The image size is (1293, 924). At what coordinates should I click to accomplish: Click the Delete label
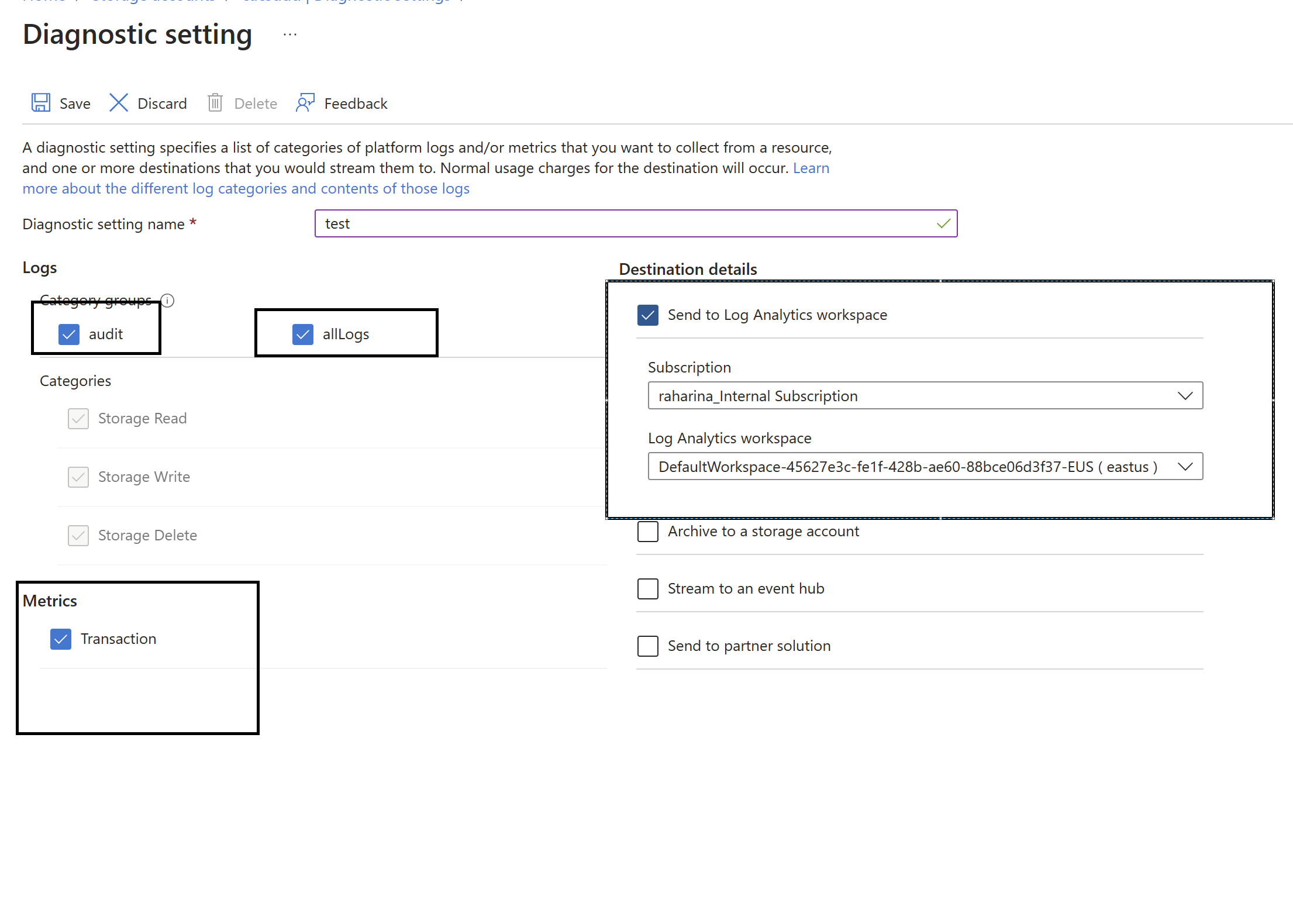[256, 104]
